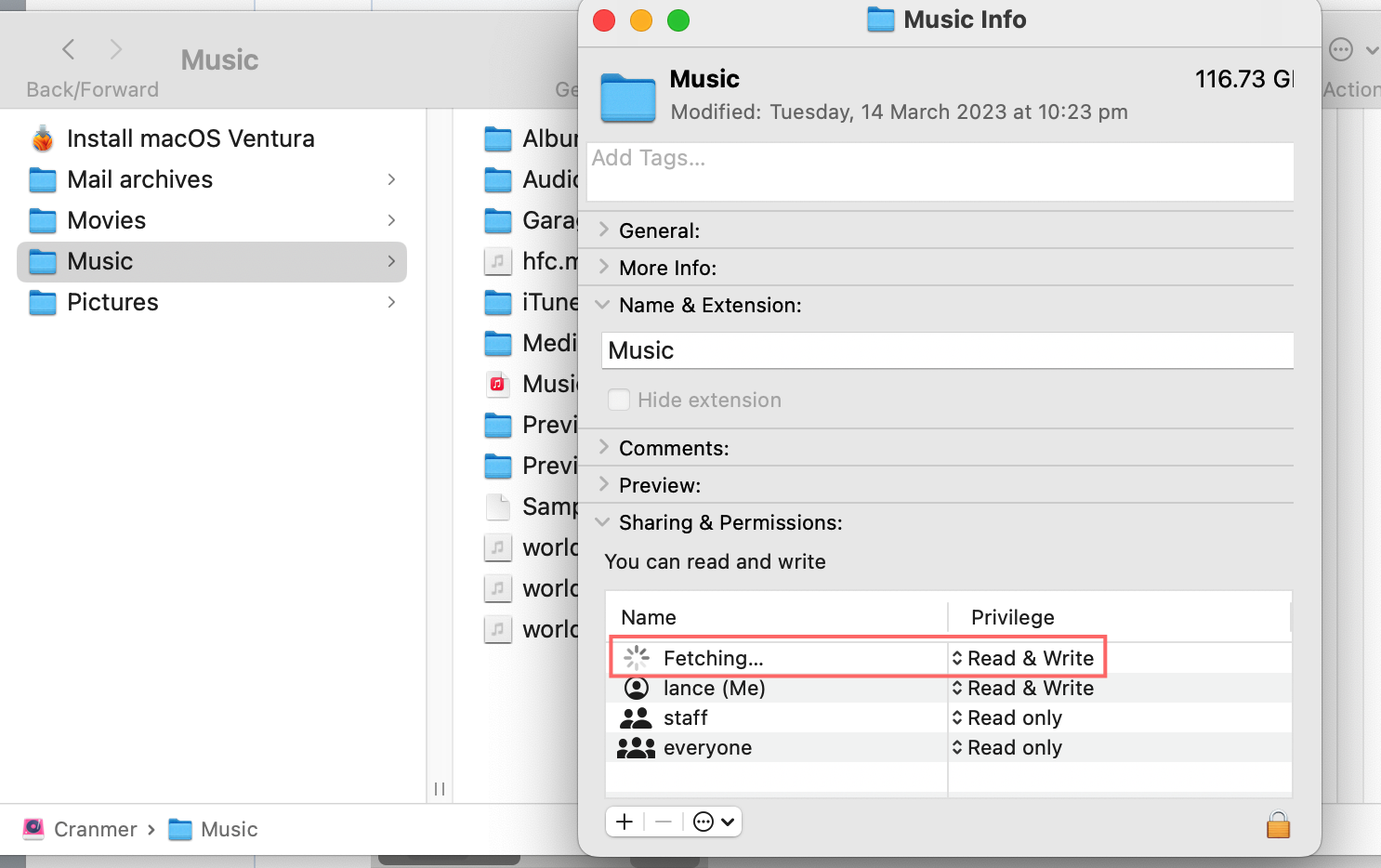Viewport: 1381px width, 868px height.
Task: Open privilege menu for everyone
Action: [x=1006, y=747]
